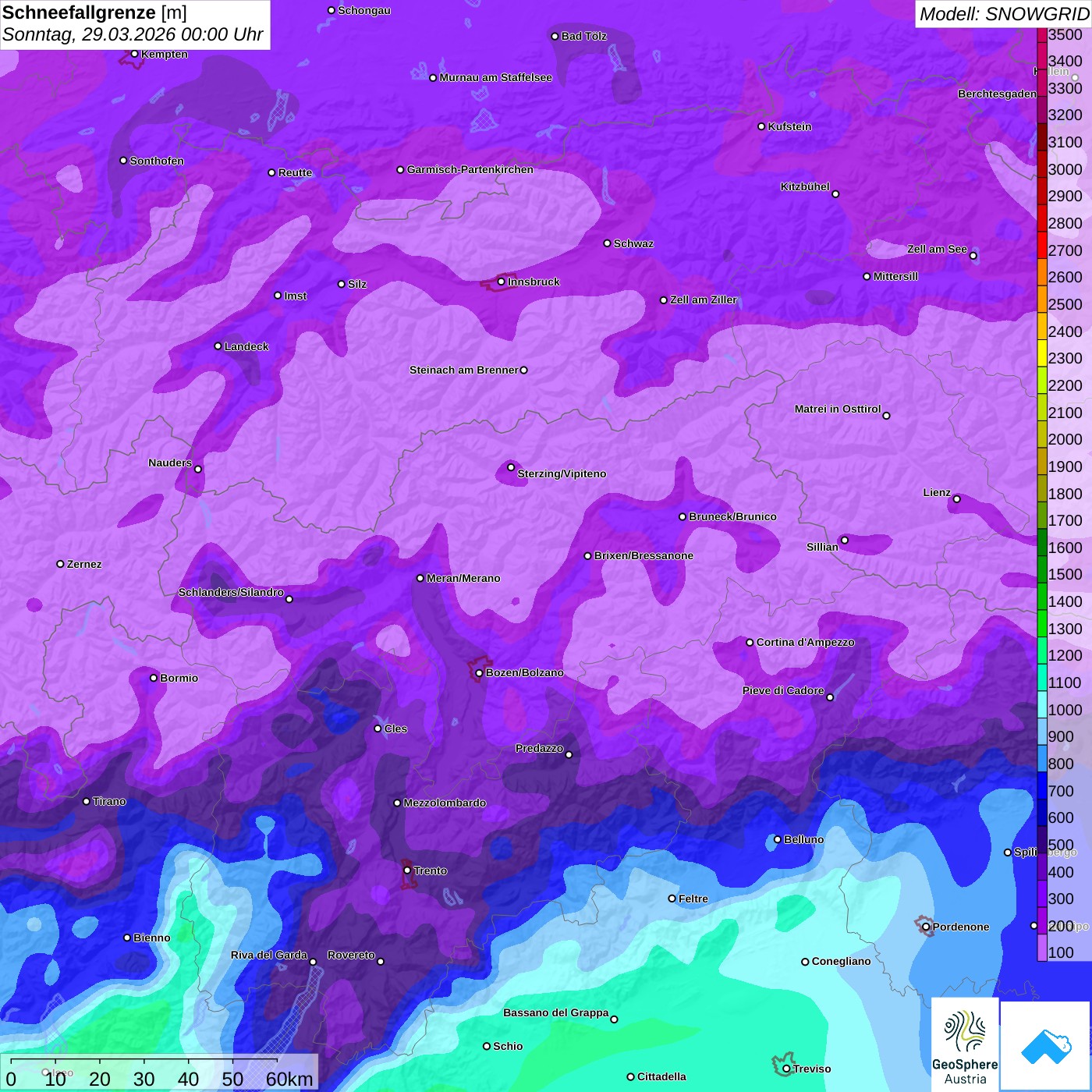Screen dimensions: 1092x1092
Task: Click the Sillian location dot
Action: click(845, 540)
